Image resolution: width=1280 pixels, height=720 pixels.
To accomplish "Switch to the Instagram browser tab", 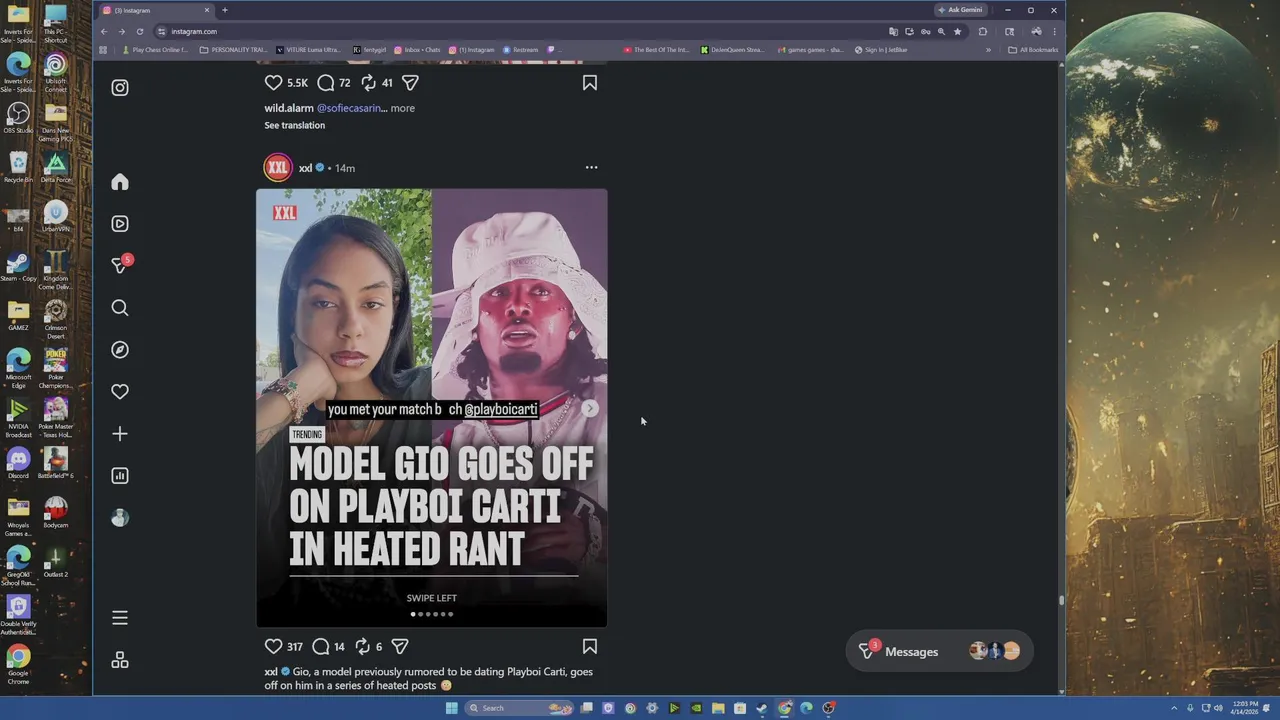I will [x=156, y=10].
